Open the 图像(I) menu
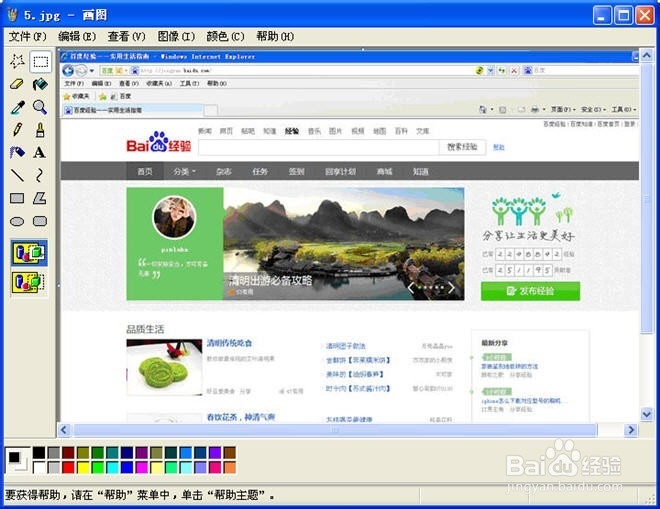 [x=176, y=37]
